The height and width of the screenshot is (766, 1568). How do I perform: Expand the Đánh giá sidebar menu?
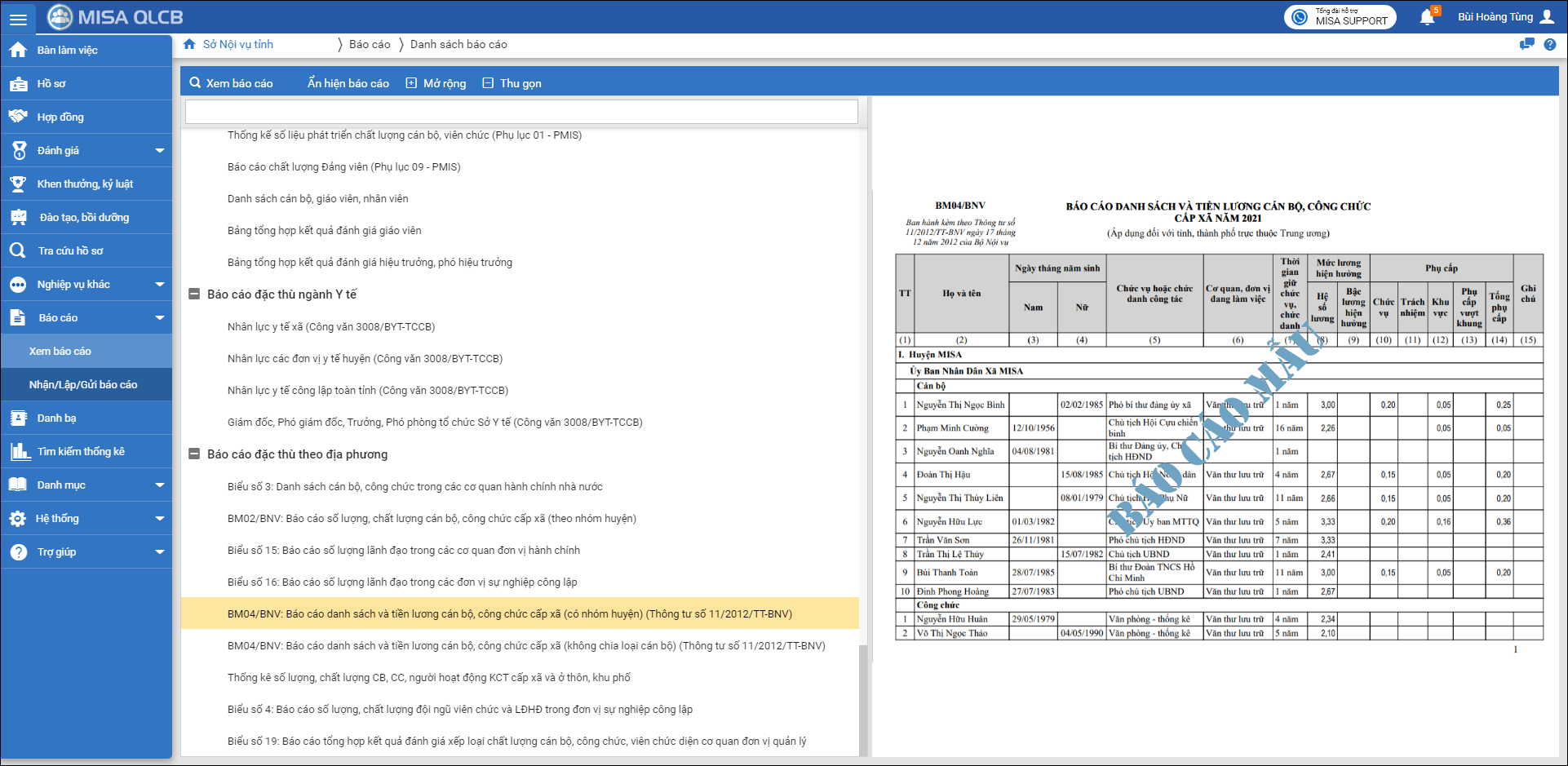point(159,151)
